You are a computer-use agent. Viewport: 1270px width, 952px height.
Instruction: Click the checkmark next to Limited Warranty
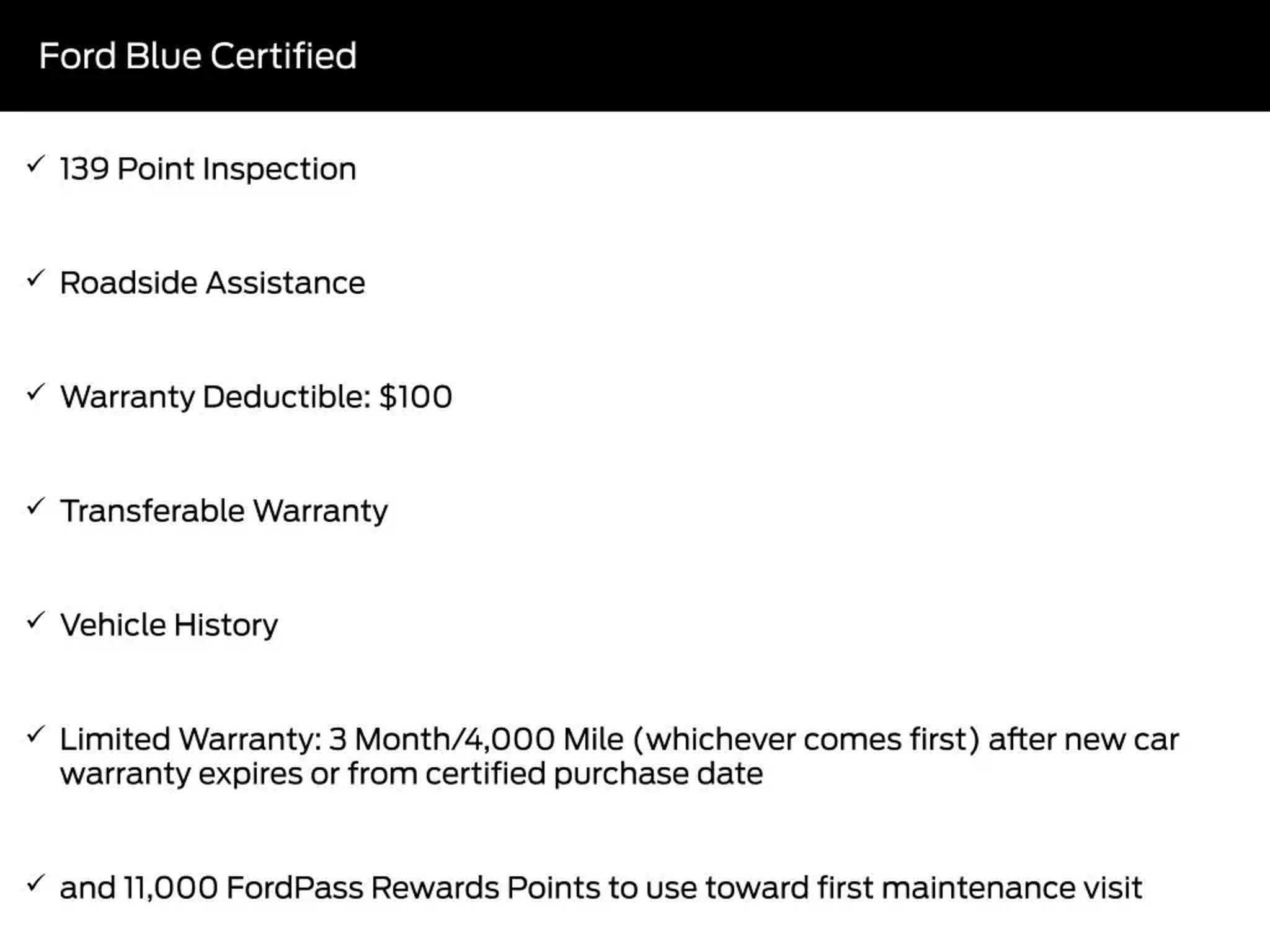tap(36, 735)
